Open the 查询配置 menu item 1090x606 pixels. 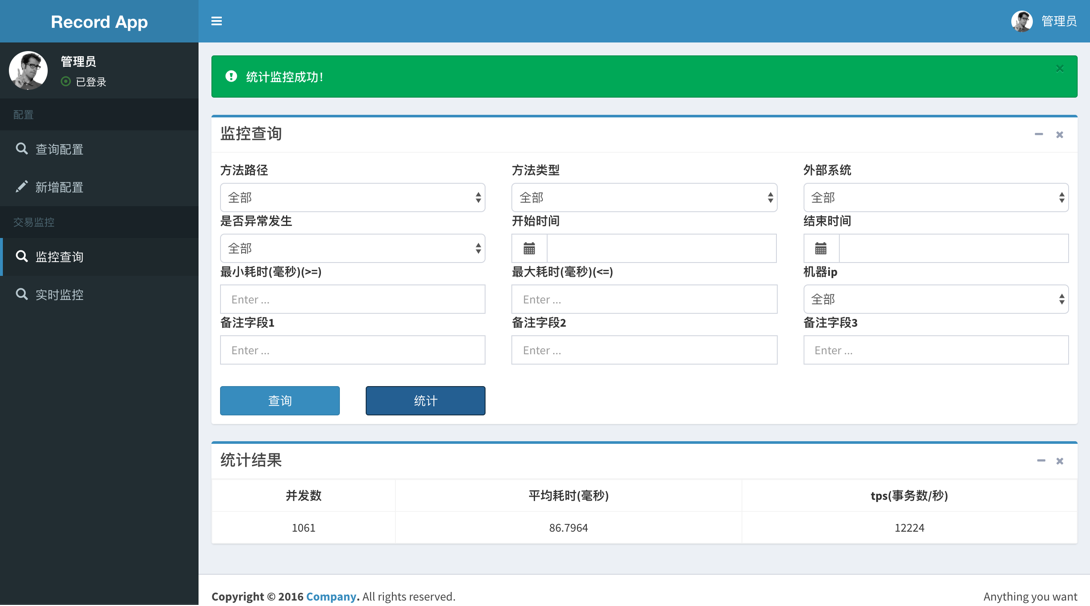99,149
